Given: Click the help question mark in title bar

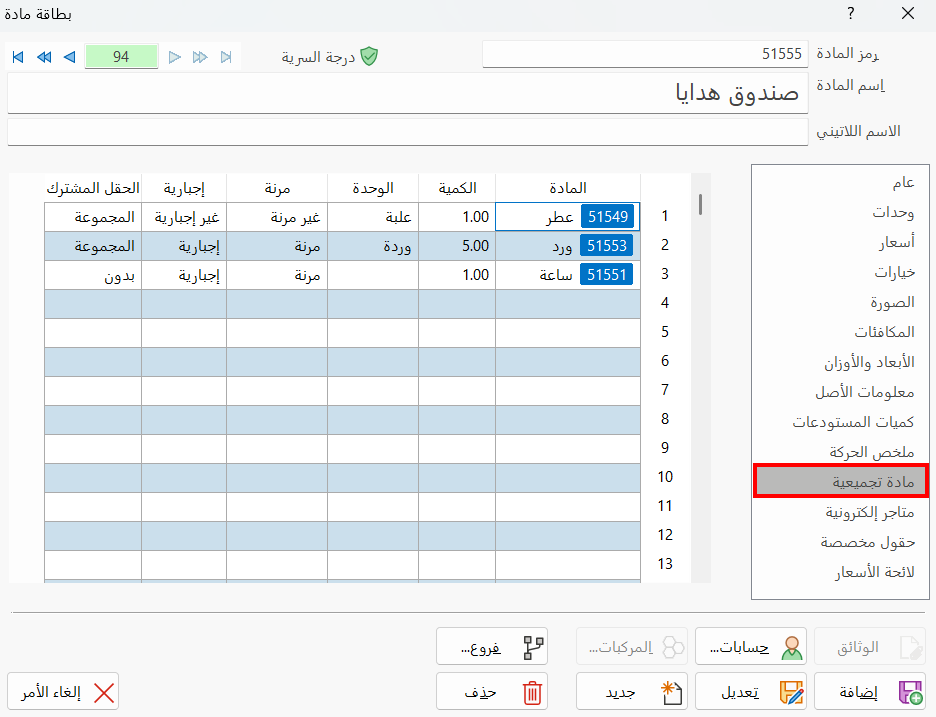Looking at the screenshot, I should point(851,14).
